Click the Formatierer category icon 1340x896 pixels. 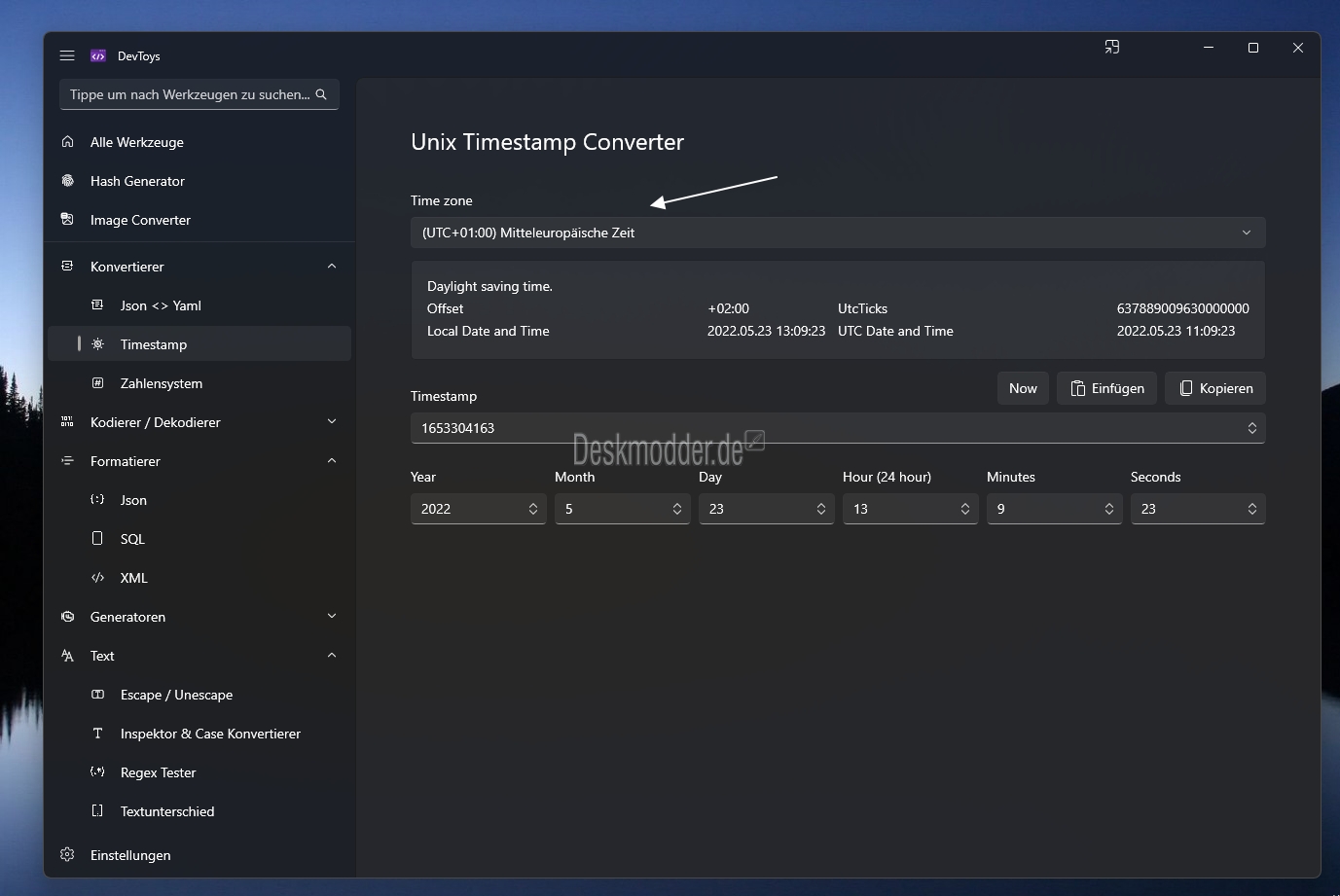click(67, 461)
